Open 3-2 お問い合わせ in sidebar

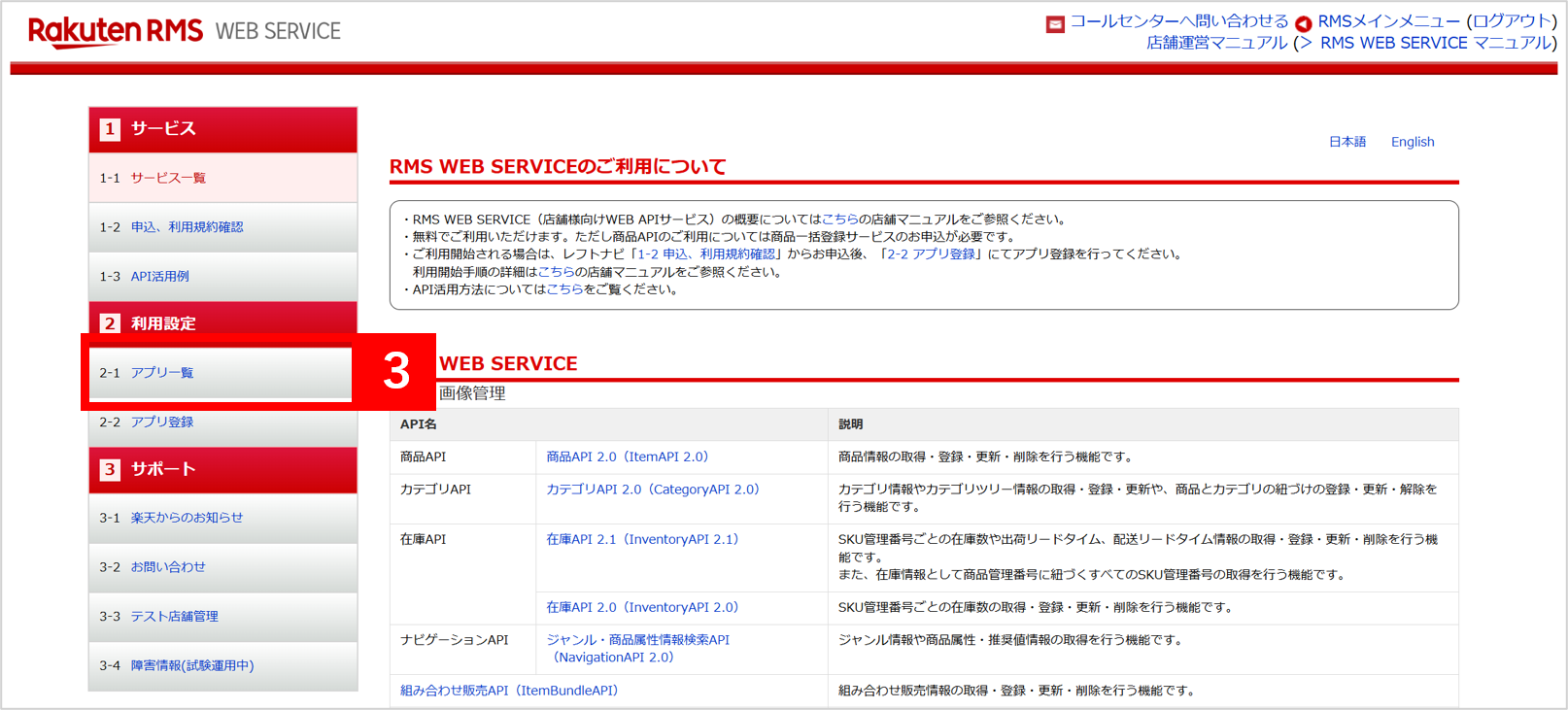click(x=222, y=567)
